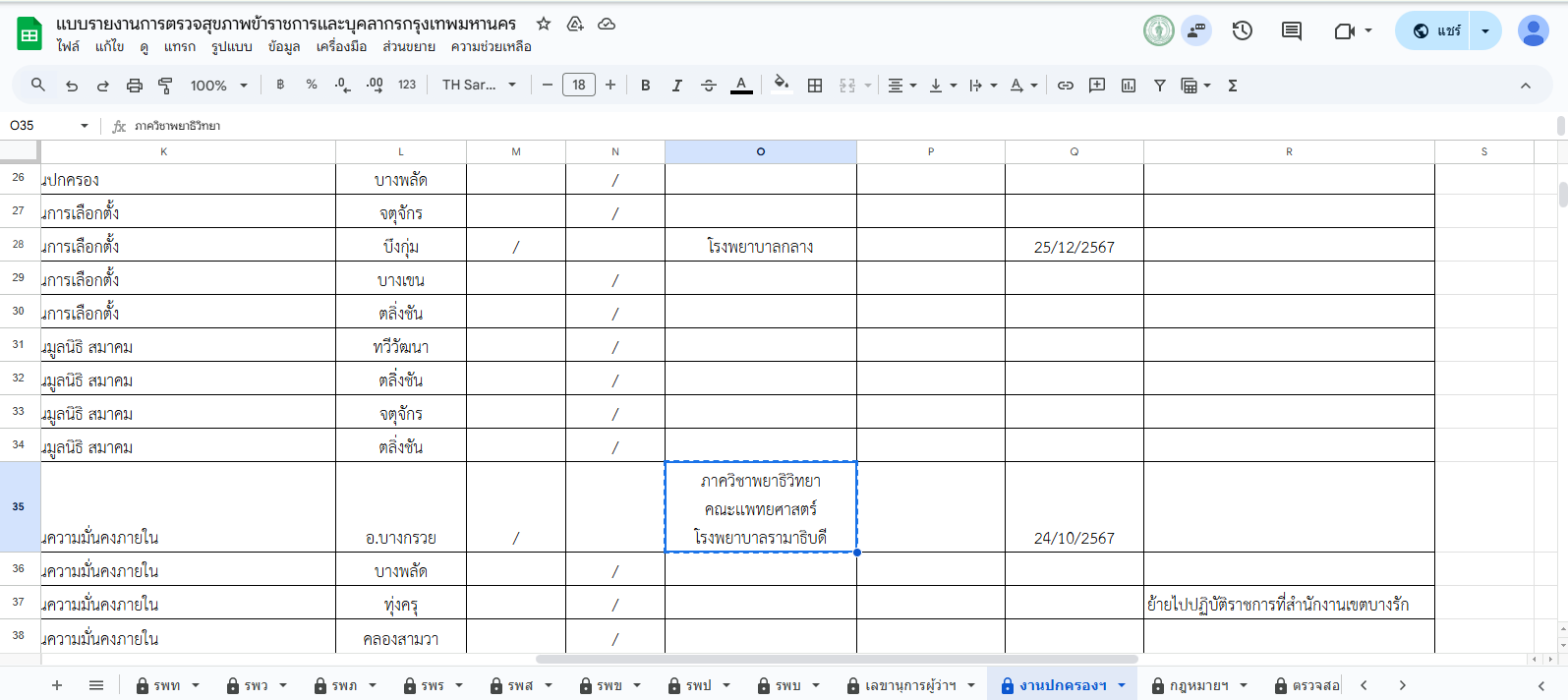Image resolution: width=1568 pixels, height=700 pixels.
Task: Click the functions sigma icon
Action: [x=1233, y=86]
